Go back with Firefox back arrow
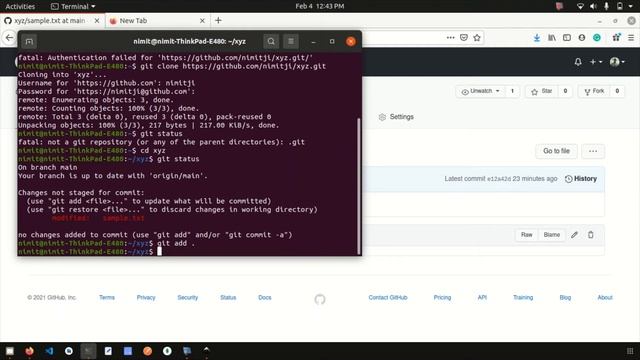 [x=9, y=38]
